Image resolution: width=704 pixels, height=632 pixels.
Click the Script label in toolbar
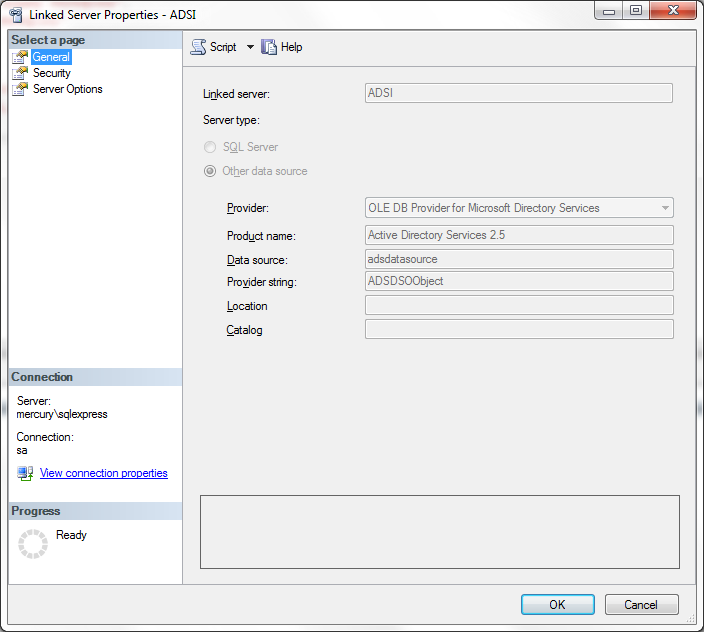pos(223,47)
